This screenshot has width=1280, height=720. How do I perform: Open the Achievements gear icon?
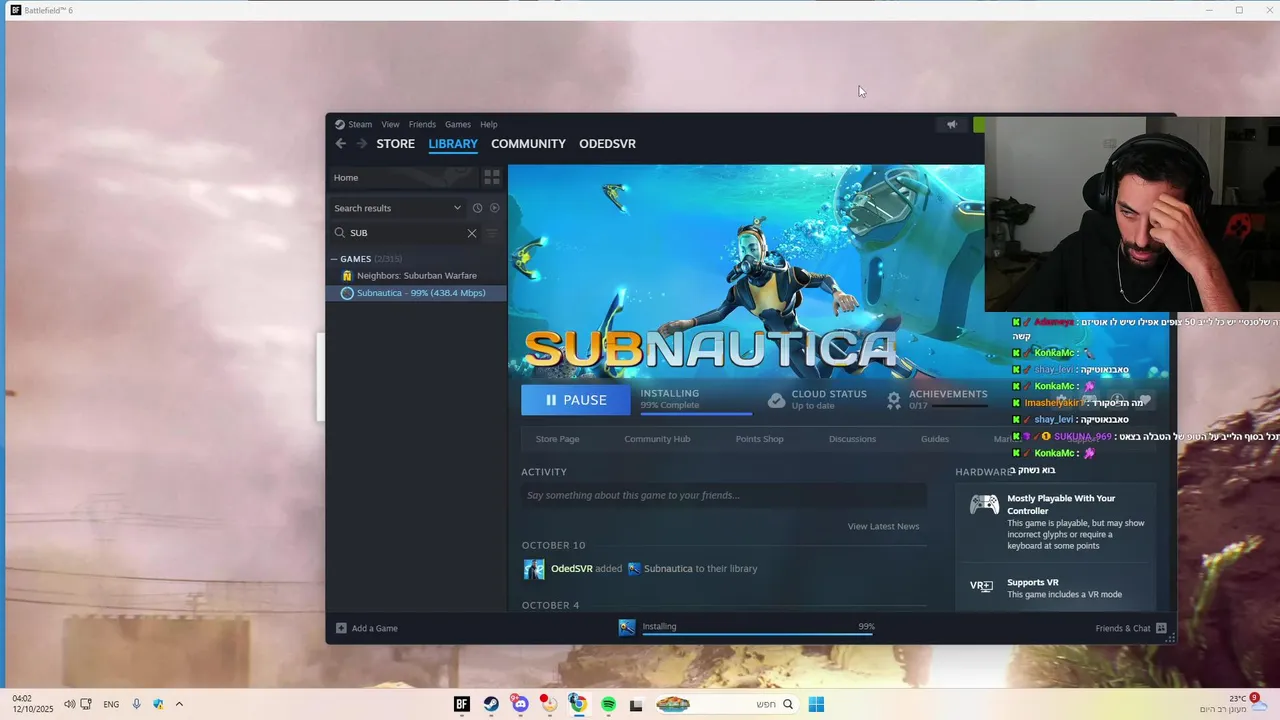(894, 400)
